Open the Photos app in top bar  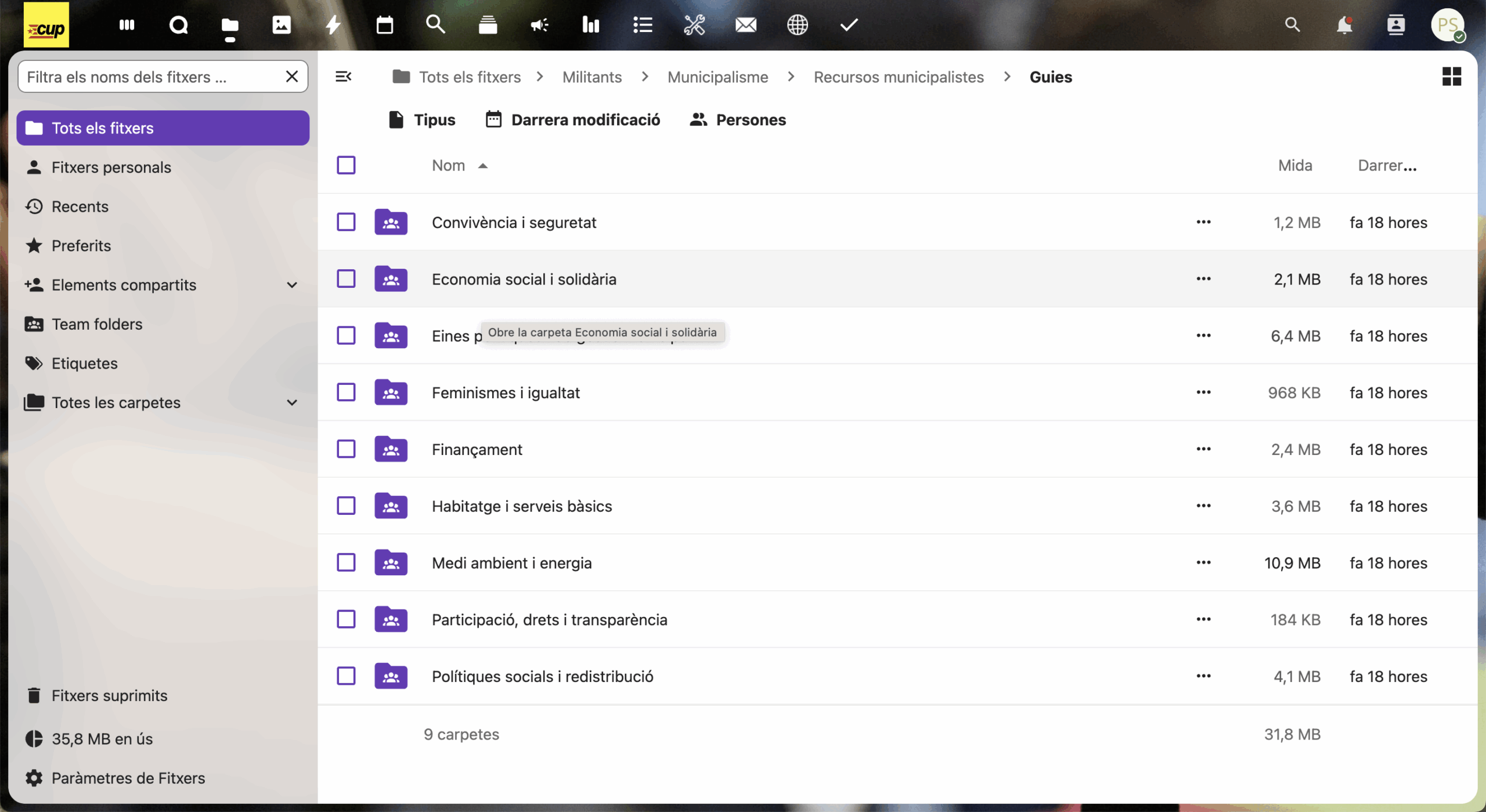[x=282, y=25]
